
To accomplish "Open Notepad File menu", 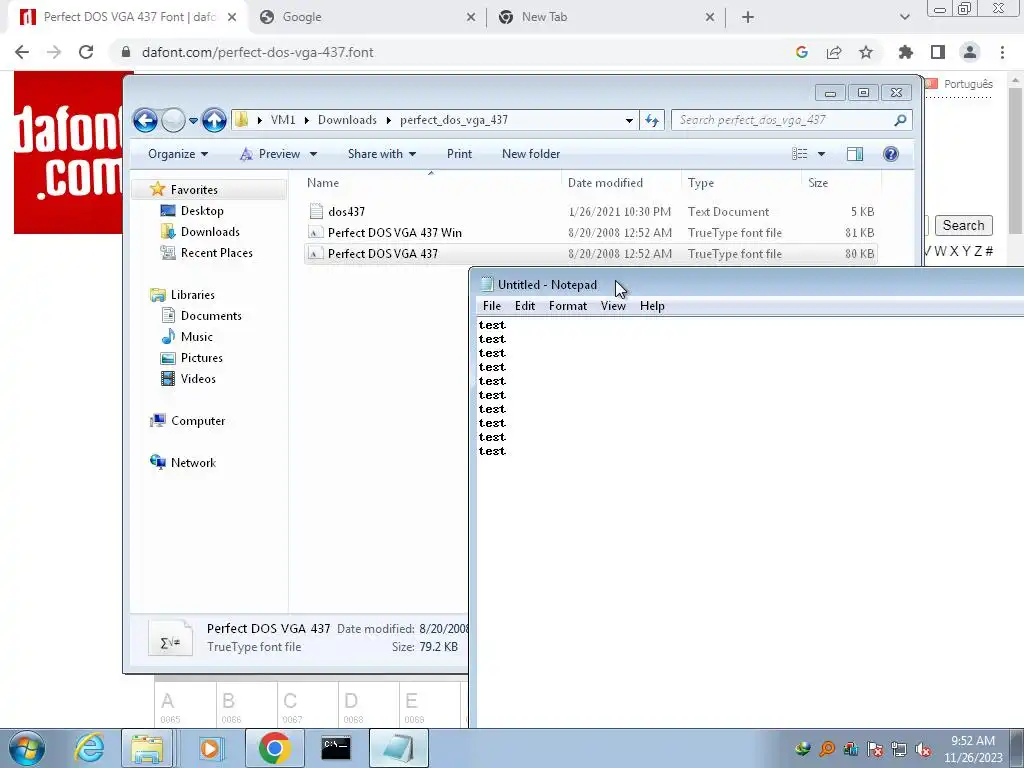I will click(x=492, y=306).
